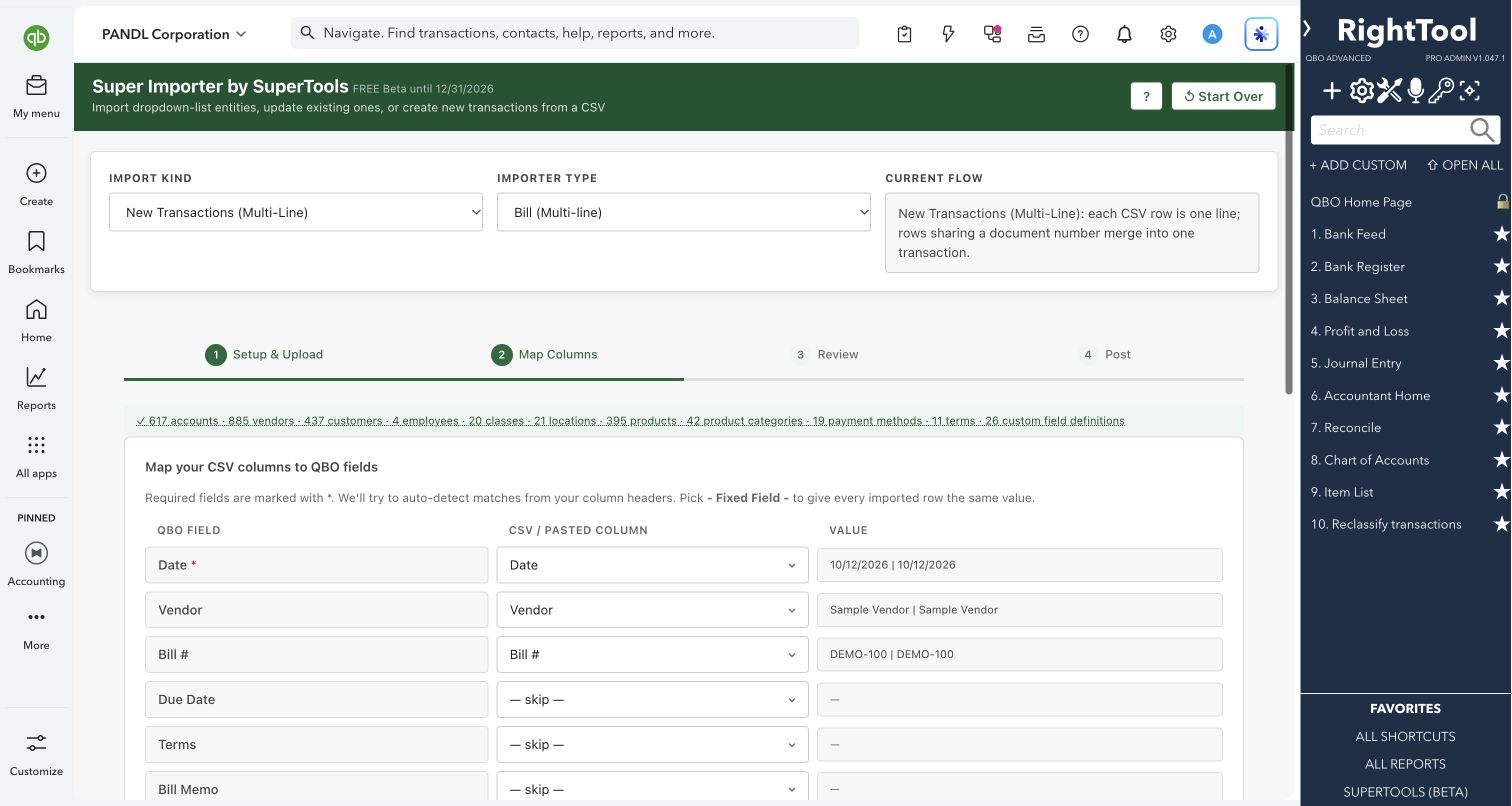The height and width of the screenshot is (806, 1512).
Task: Open the QuickBooks logo home icon
Action: tap(36, 38)
